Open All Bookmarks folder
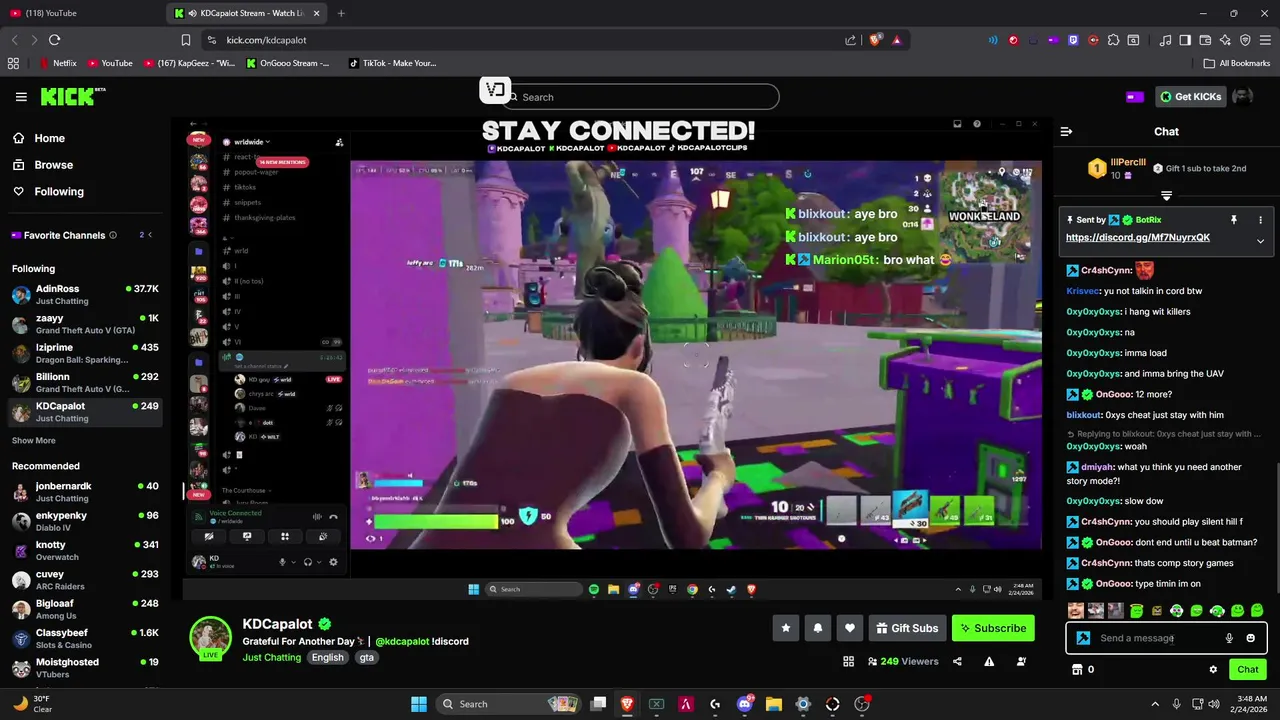1280x720 pixels. click(1237, 63)
